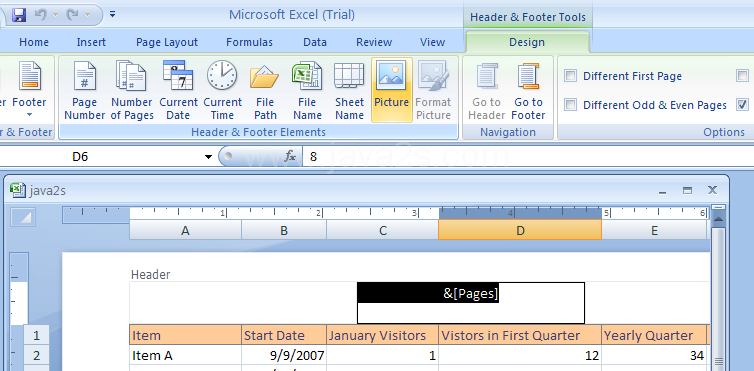Toggle the unchecked checkbox right of Different First Page
Screen dimensions: 754x371
point(742,76)
